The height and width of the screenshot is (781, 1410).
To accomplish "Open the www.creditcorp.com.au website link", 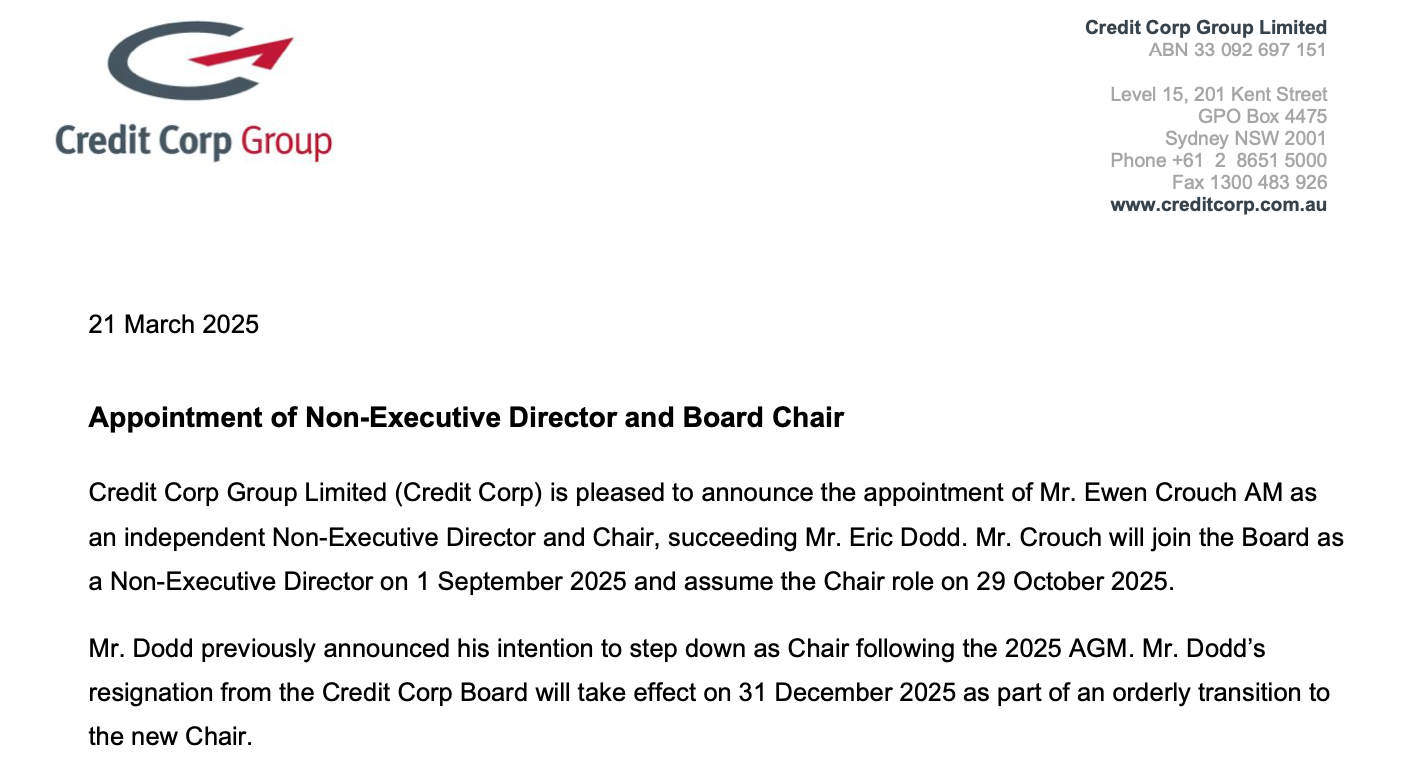I will [x=1219, y=204].
